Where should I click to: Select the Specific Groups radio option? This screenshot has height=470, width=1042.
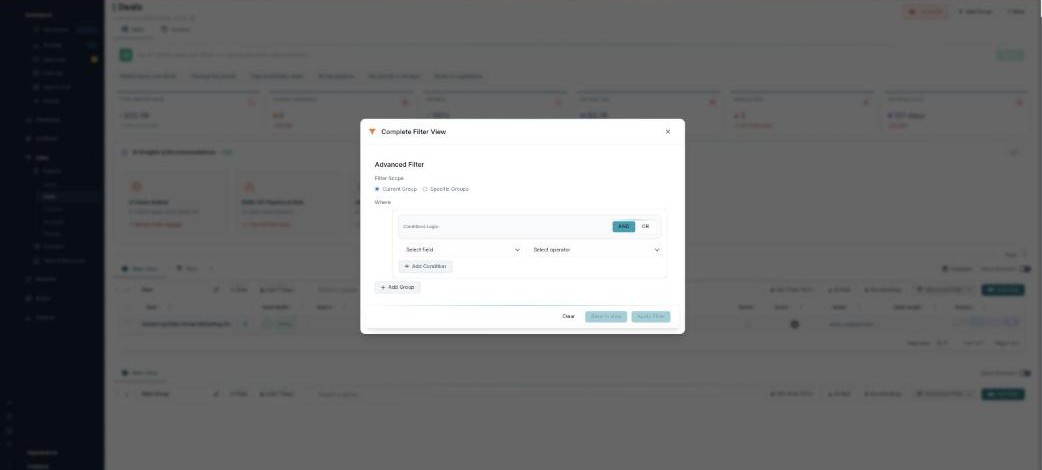pyautogui.click(x=425, y=189)
